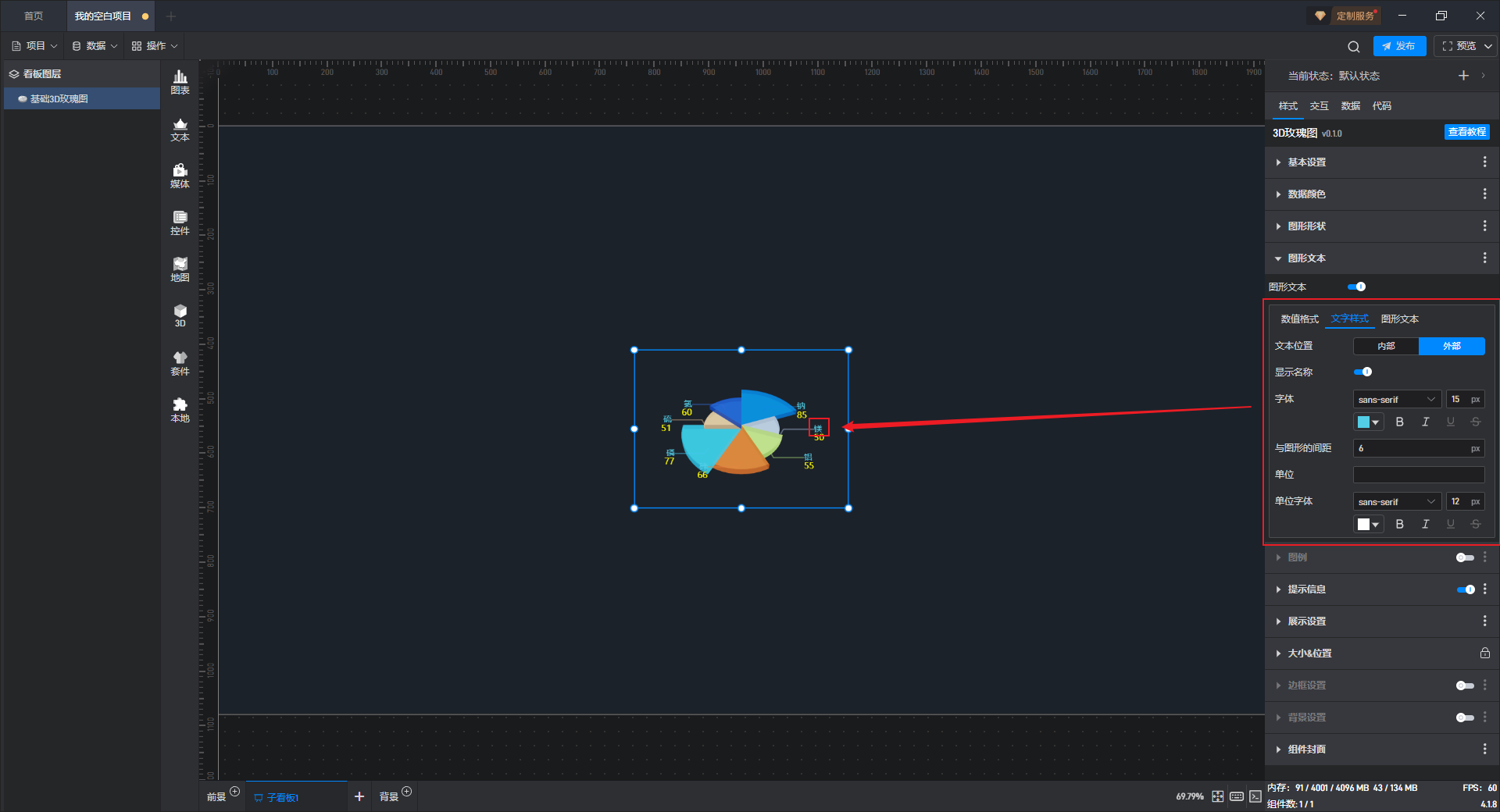The height and width of the screenshot is (812, 1500).
Task: Open the 操作 menu
Action: coord(155,46)
